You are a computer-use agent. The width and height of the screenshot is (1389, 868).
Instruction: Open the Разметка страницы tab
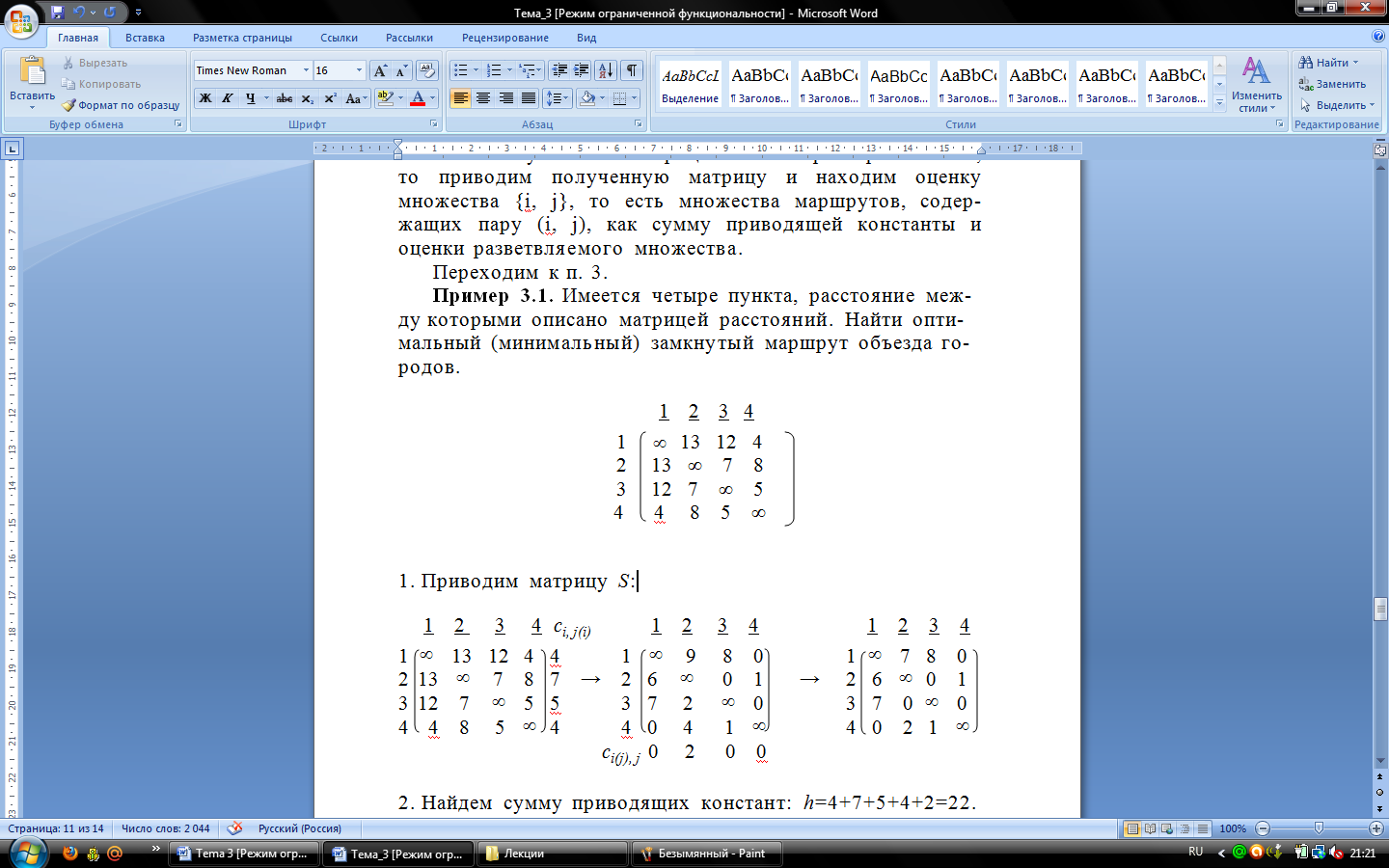pos(242,38)
